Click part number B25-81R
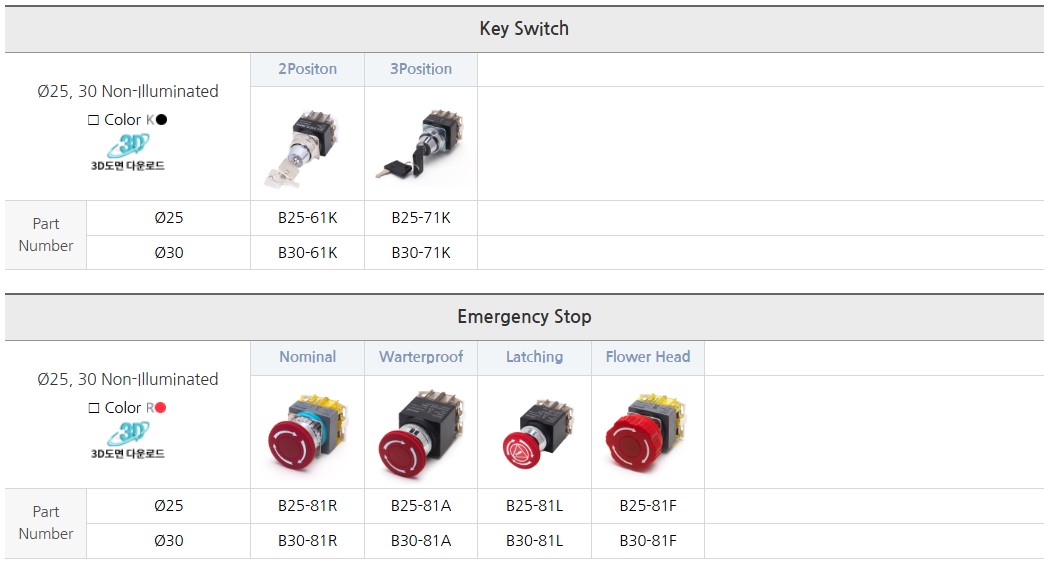Screen dimensions: 1047x565 tap(307, 506)
